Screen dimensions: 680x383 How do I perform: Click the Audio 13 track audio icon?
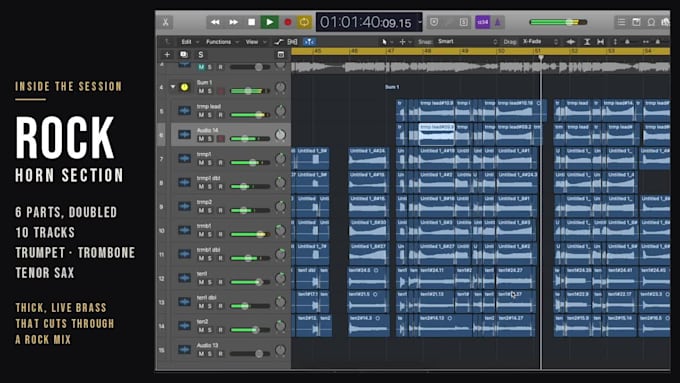click(185, 350)
